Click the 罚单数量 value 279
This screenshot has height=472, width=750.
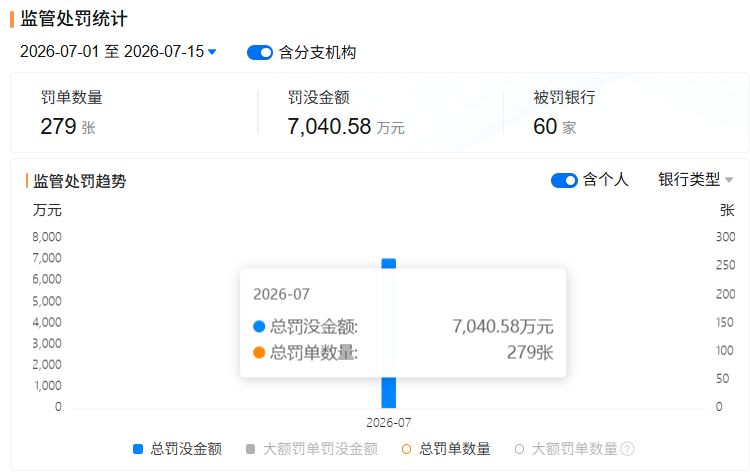click(x=58, y=127)
